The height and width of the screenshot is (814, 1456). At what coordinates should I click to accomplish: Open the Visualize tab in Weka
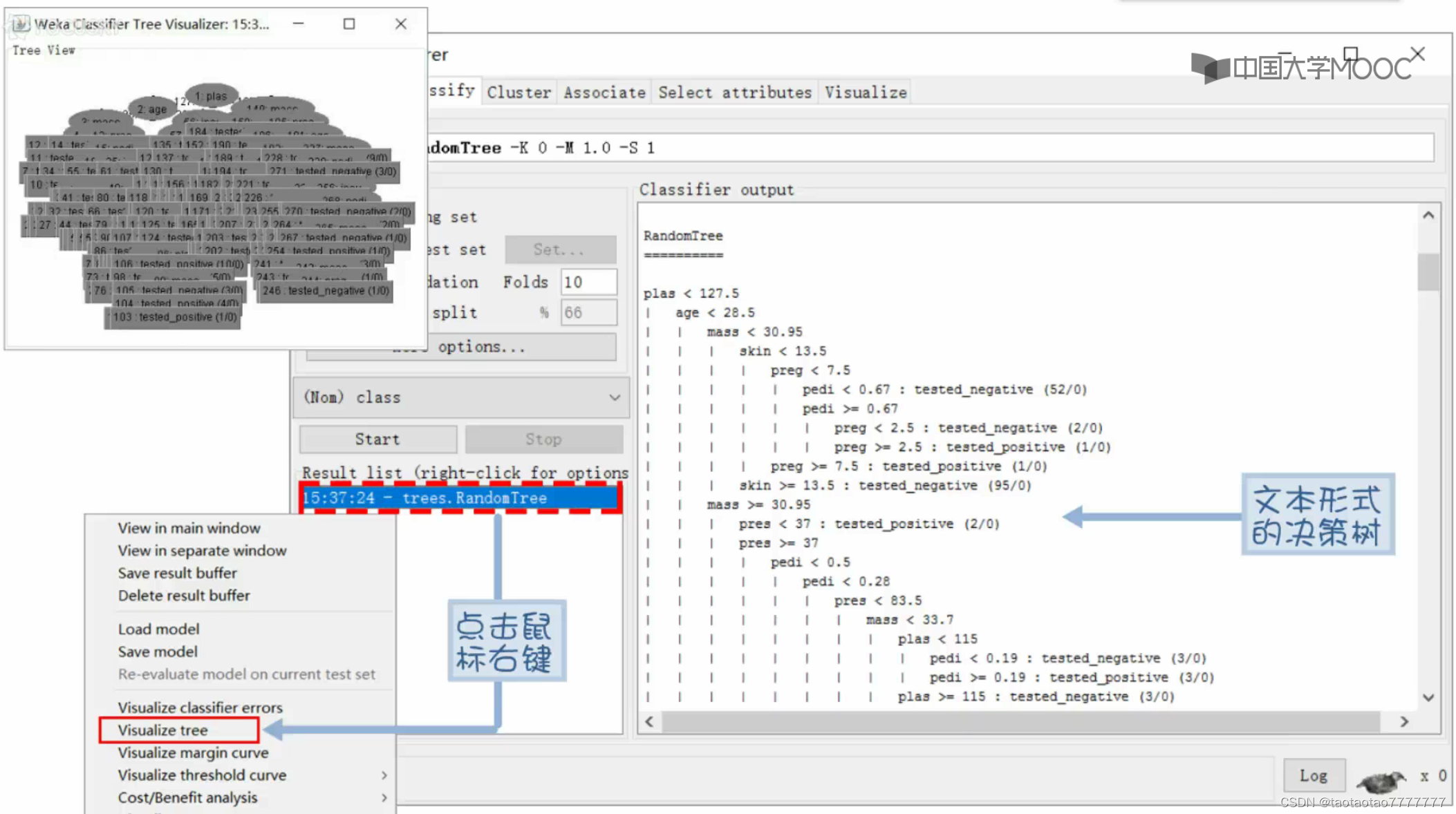[866, 91]
